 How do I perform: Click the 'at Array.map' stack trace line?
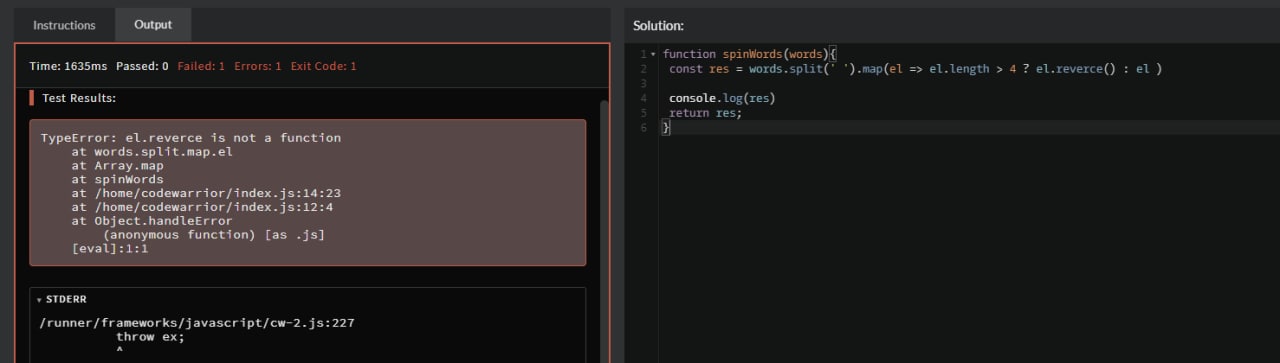click(x=117, y=166)
